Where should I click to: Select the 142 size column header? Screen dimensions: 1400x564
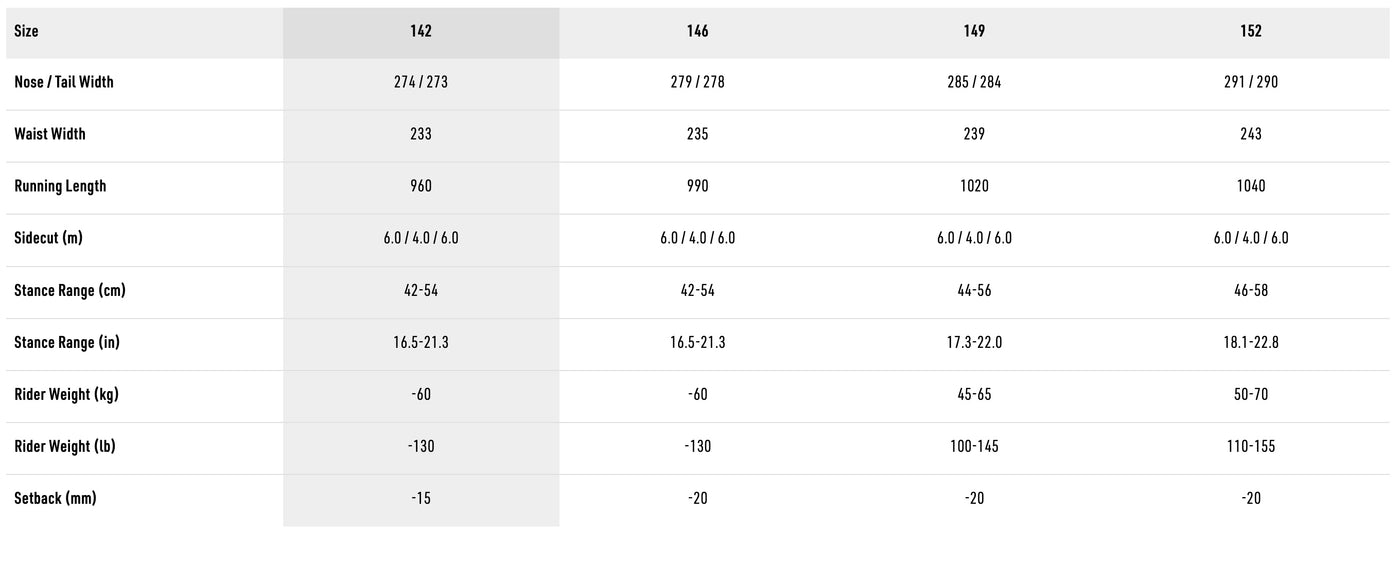click(x=421, y=31)
